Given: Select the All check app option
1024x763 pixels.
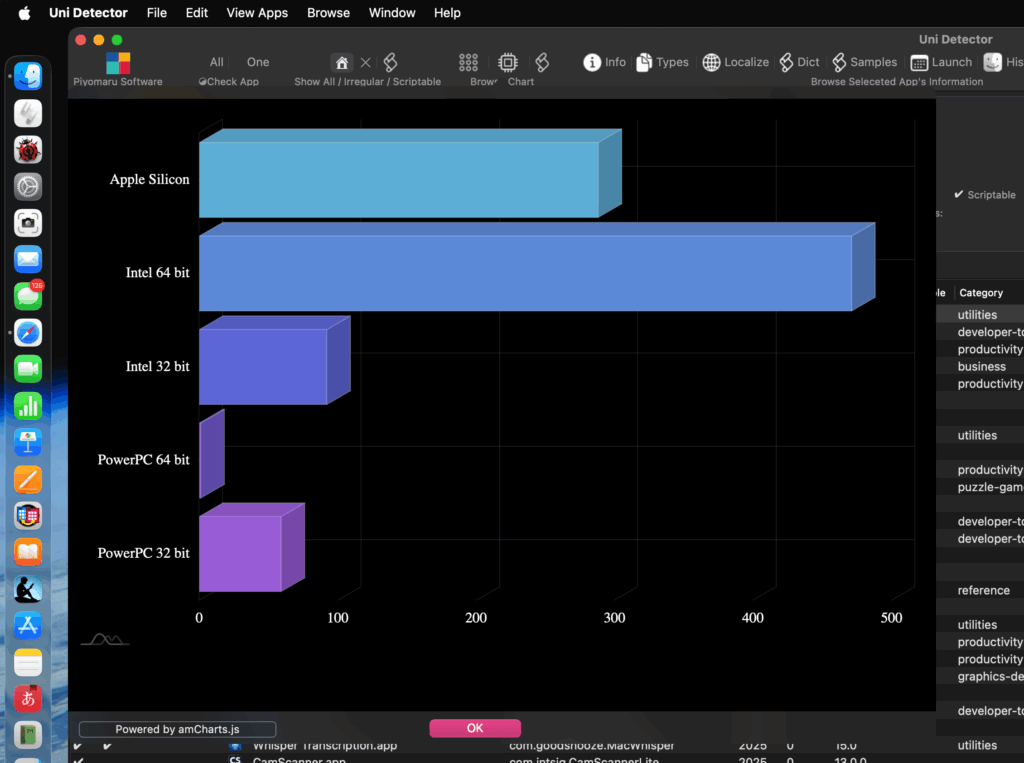Looking at the screenshot, I should [x=216, y=62].
